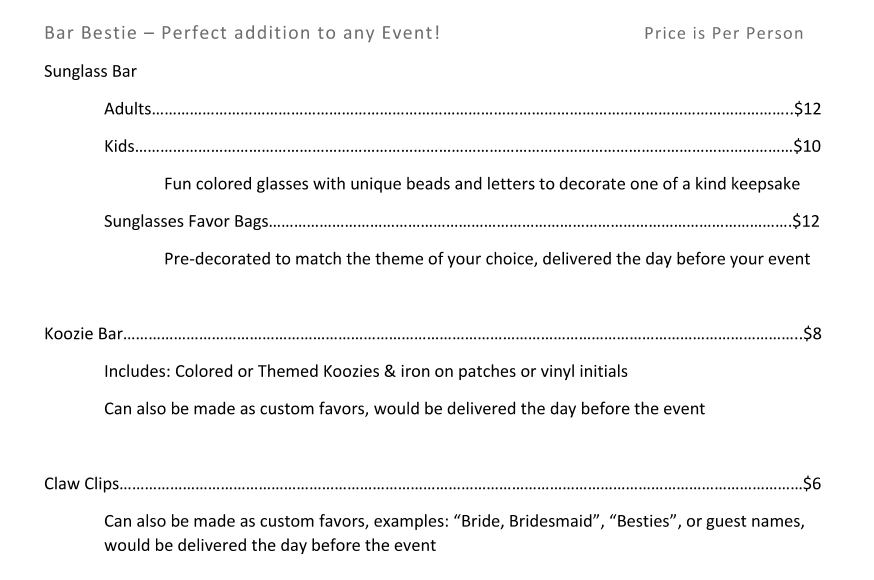Click the "Claw Clips" section title
The width and height of the screenshot is (874, 580).
82,485
